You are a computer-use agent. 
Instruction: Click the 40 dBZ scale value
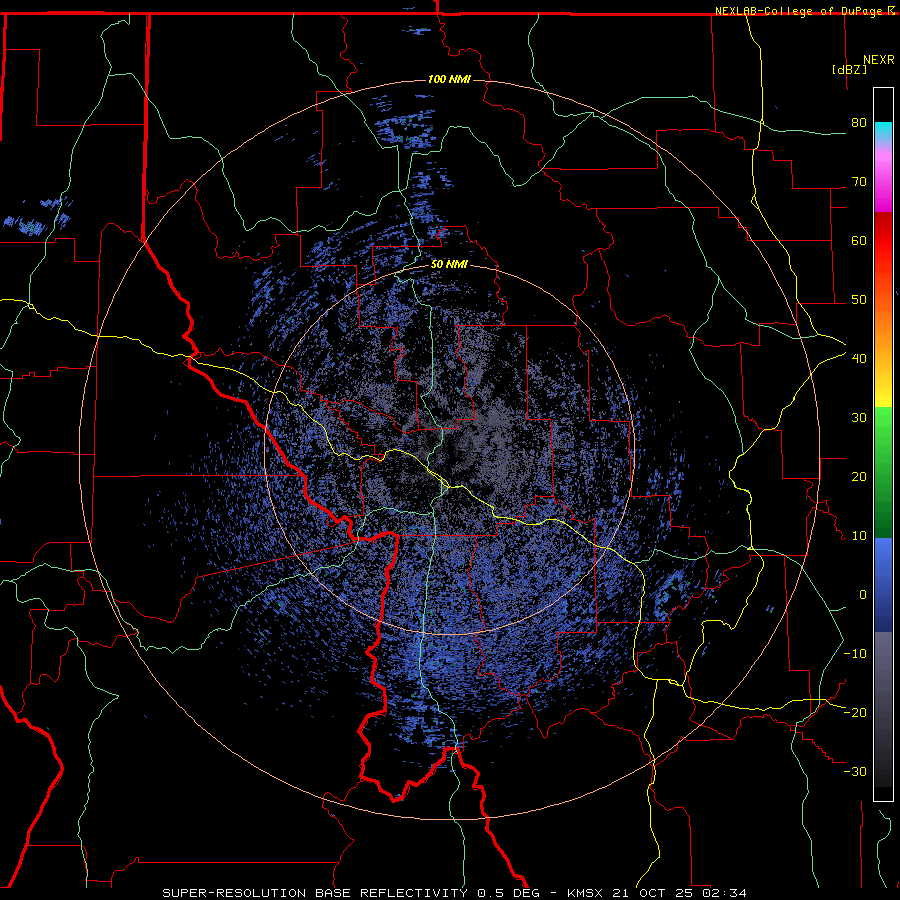(x=859, y=359)
